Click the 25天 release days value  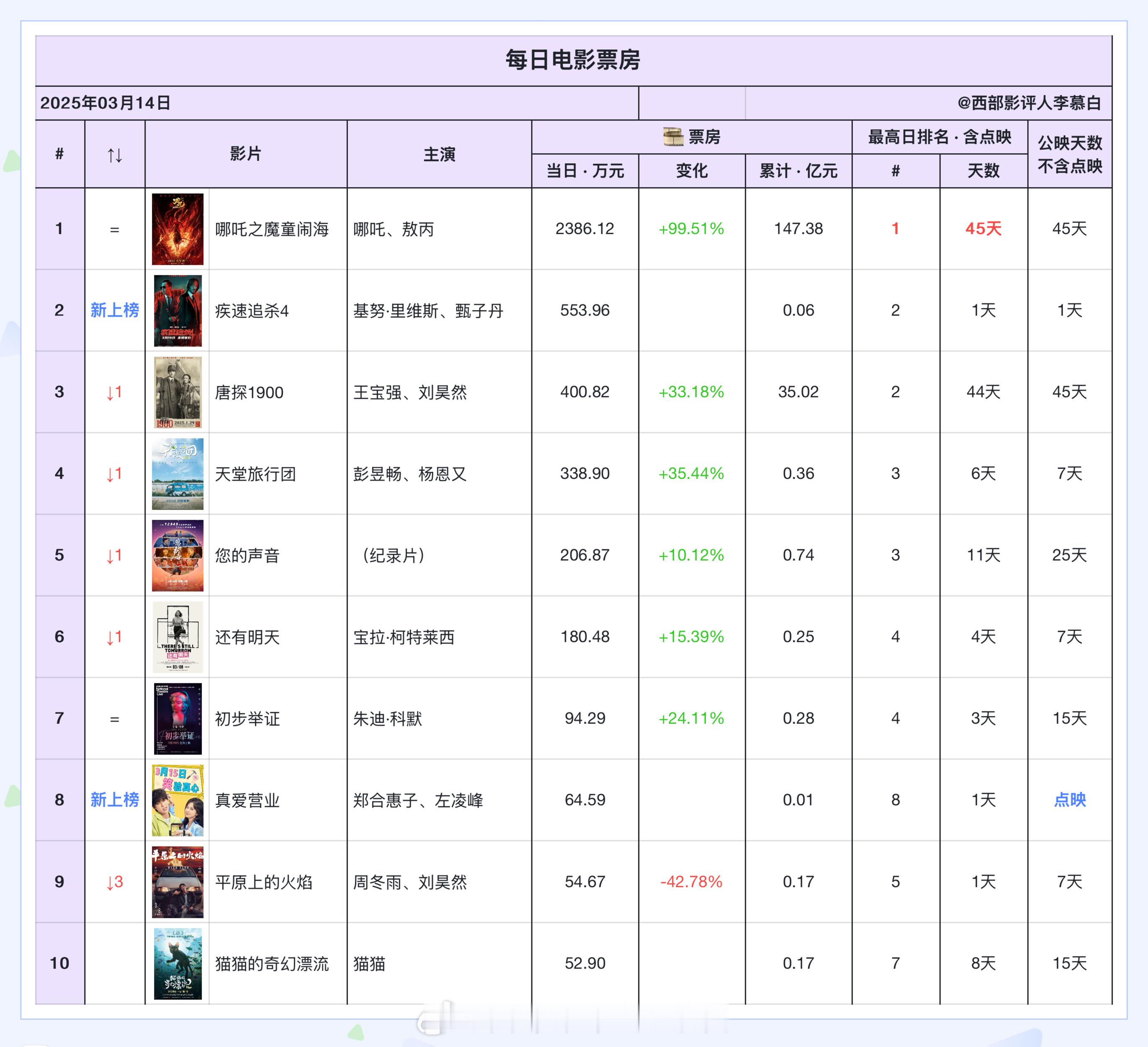point(1069,555)
